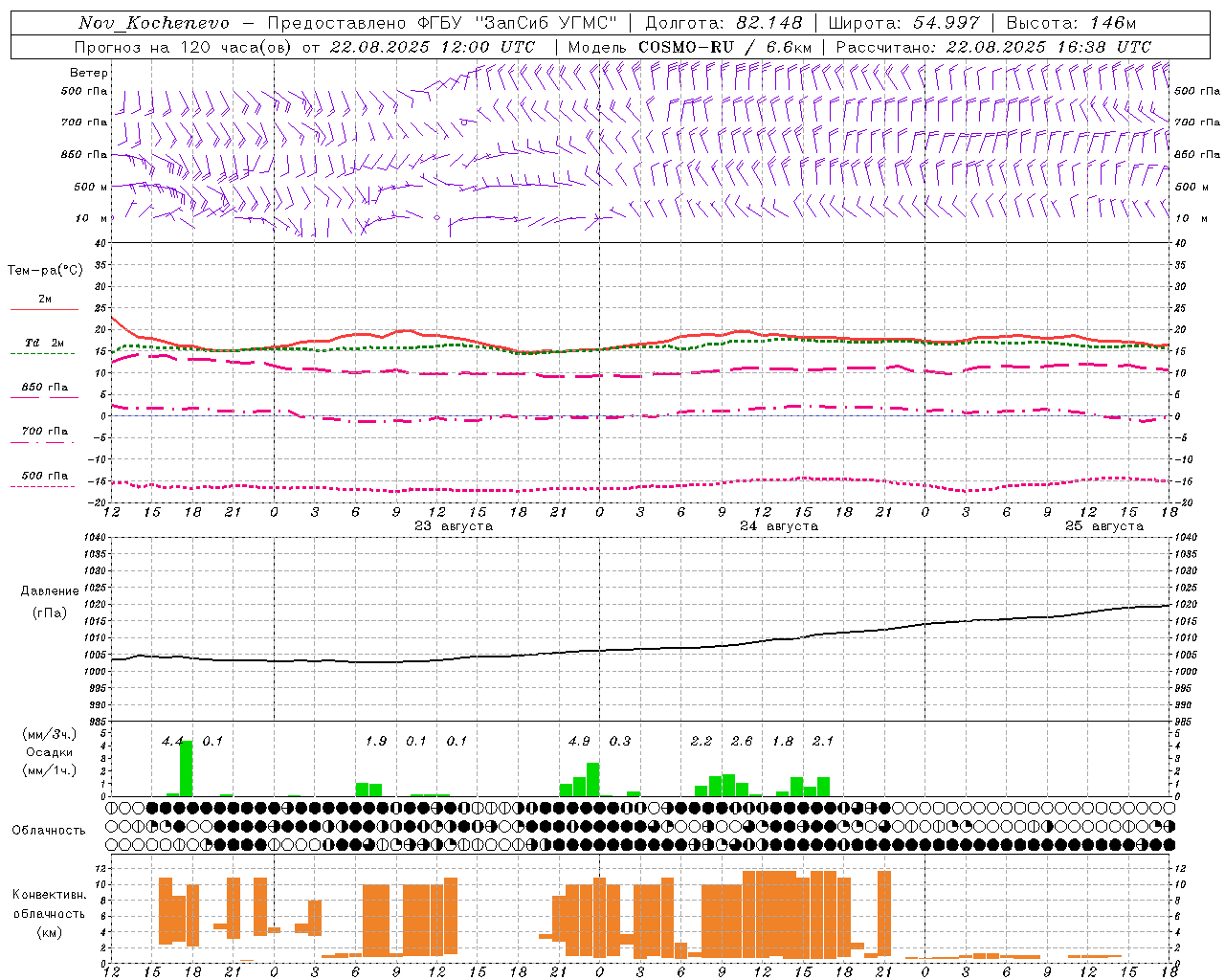Select the 'Долгота: 82.148' header value
This screenshot has height=980, width=1225.
[x=724, y=23]
